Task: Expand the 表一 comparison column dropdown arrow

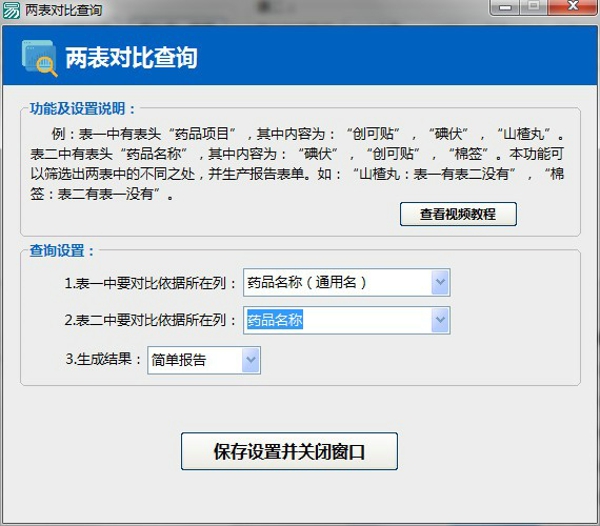Action: point(440,283)
